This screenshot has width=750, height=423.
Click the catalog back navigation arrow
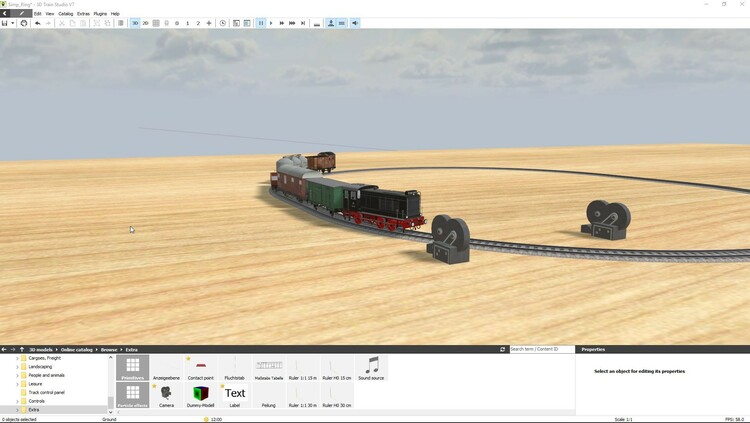(x=4, y=349)
